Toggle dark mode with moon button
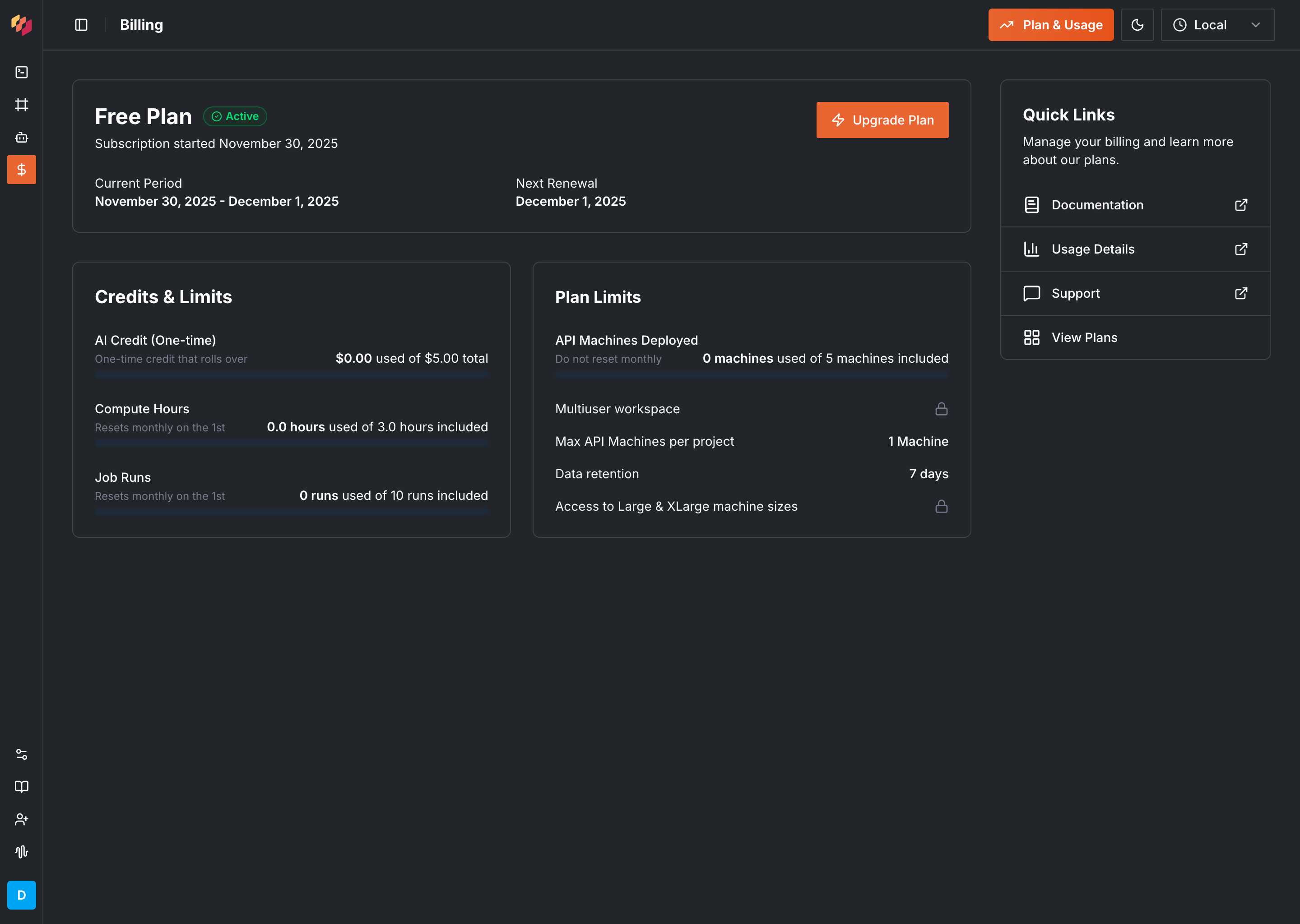1300x924 pixels. [1137, 25]
